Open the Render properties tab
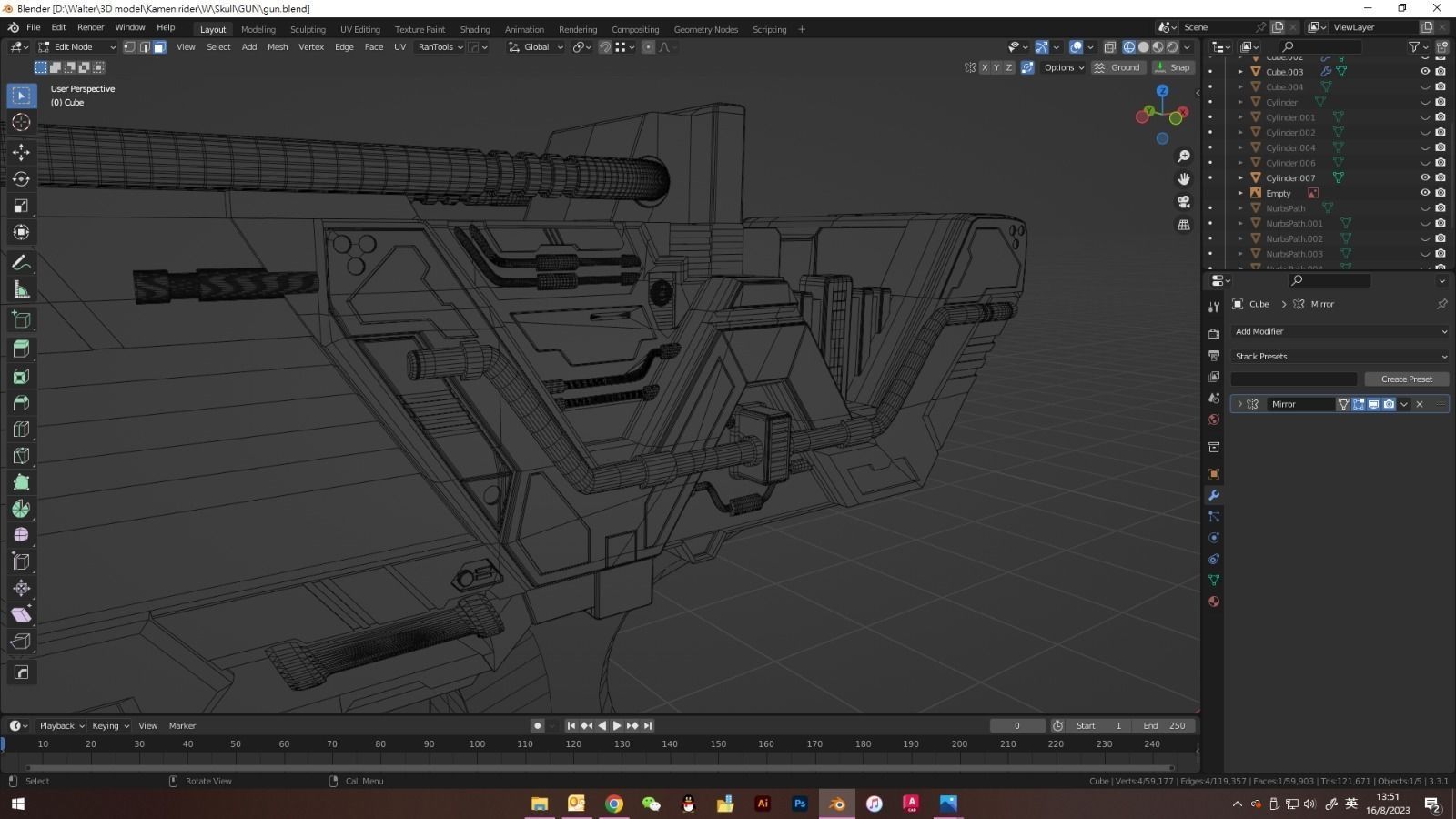The image size is (1456, 819). pyautogui.click(x=1214, y=334)
